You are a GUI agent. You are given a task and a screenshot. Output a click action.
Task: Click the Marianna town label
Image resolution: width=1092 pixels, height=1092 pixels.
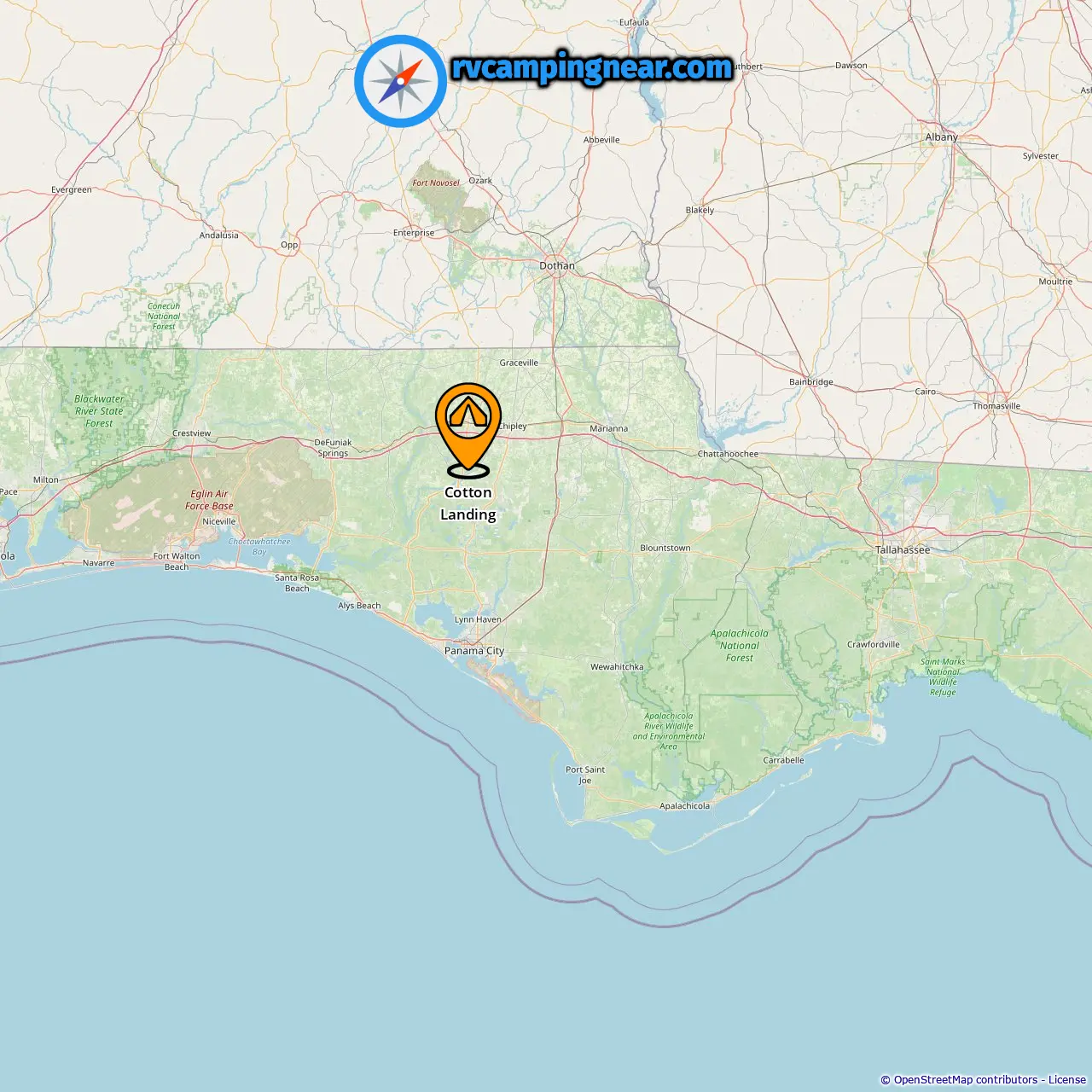point(609,428)
